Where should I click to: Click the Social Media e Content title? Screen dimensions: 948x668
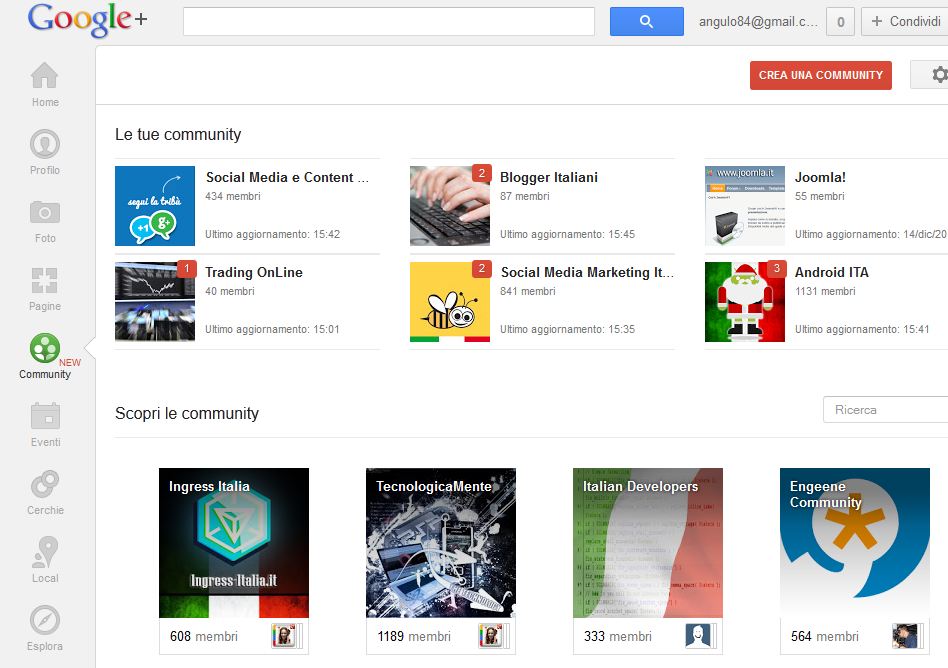coord(287,177)
